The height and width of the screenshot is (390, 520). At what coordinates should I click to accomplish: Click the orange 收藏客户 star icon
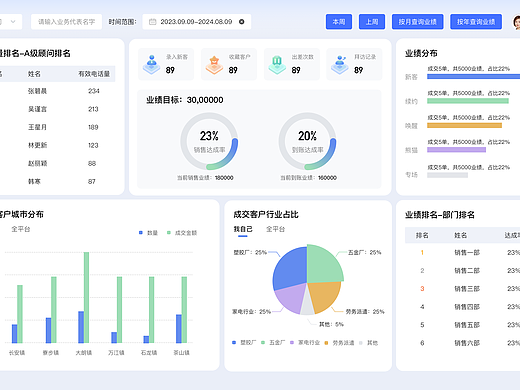pos(214,65)
